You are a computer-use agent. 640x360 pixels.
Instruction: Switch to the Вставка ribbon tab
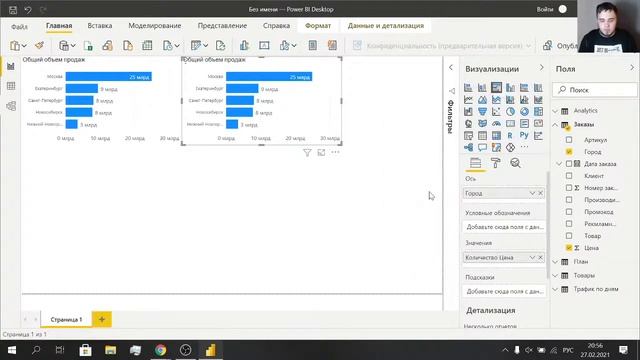click(x=100, y=25)
